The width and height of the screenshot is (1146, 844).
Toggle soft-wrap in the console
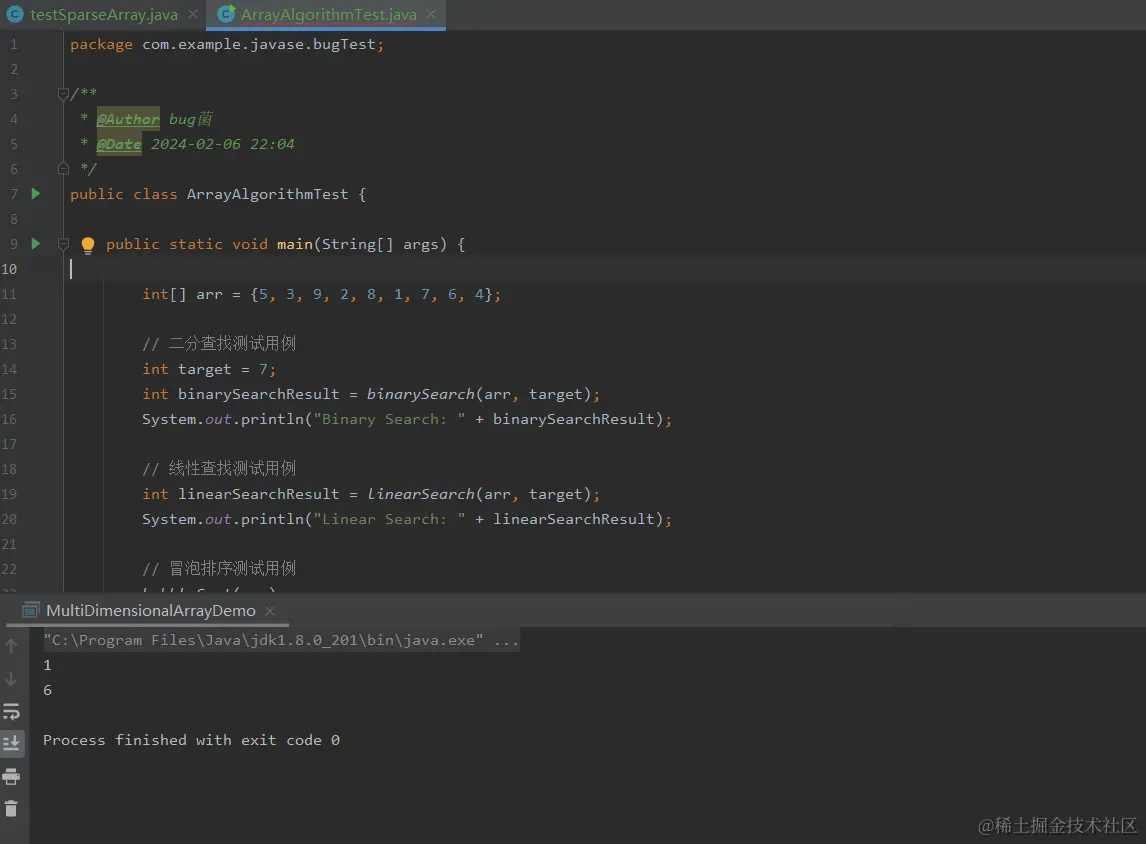(x=12, y=711)
